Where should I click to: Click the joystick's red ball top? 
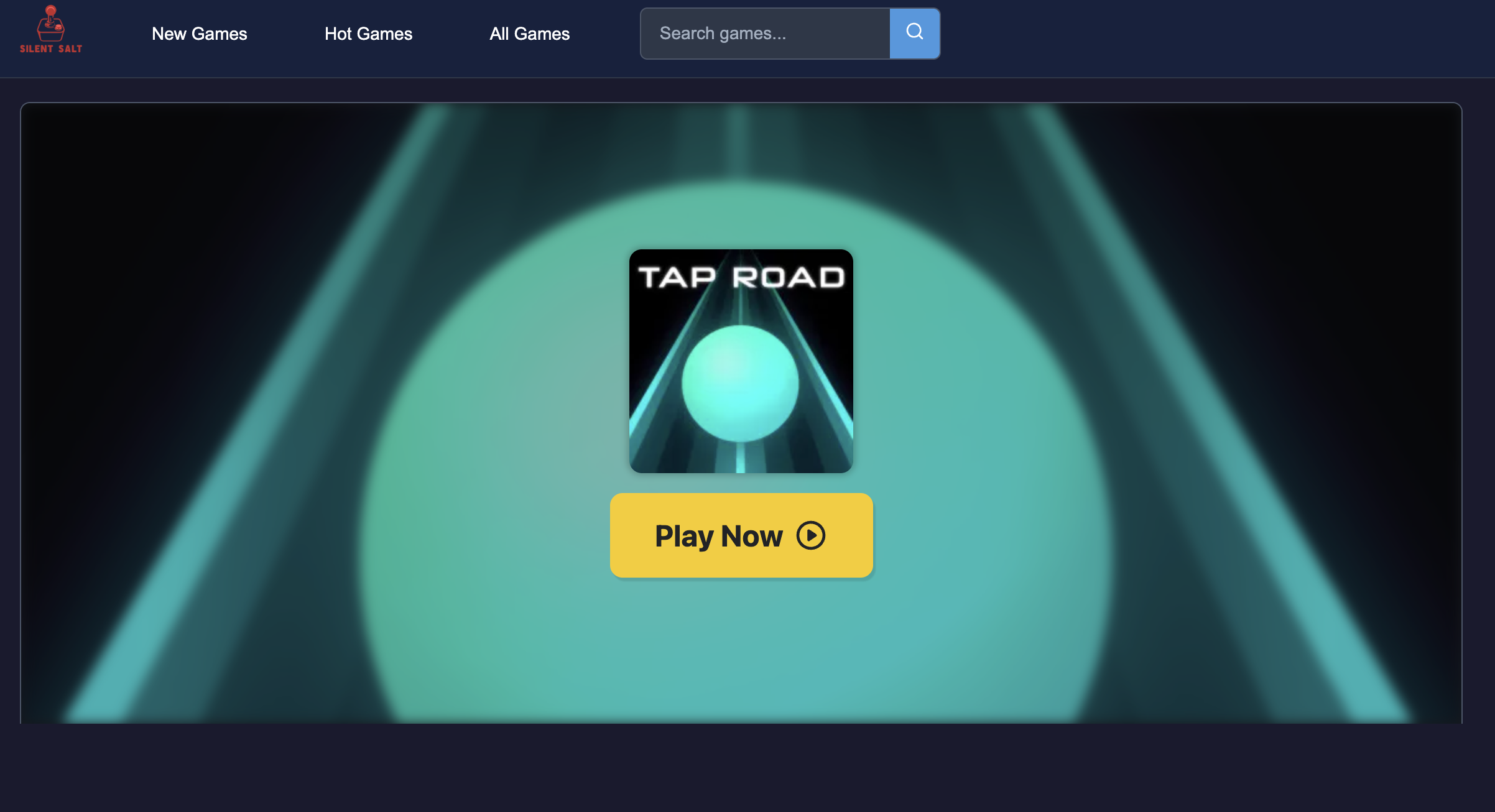[51, 10]
